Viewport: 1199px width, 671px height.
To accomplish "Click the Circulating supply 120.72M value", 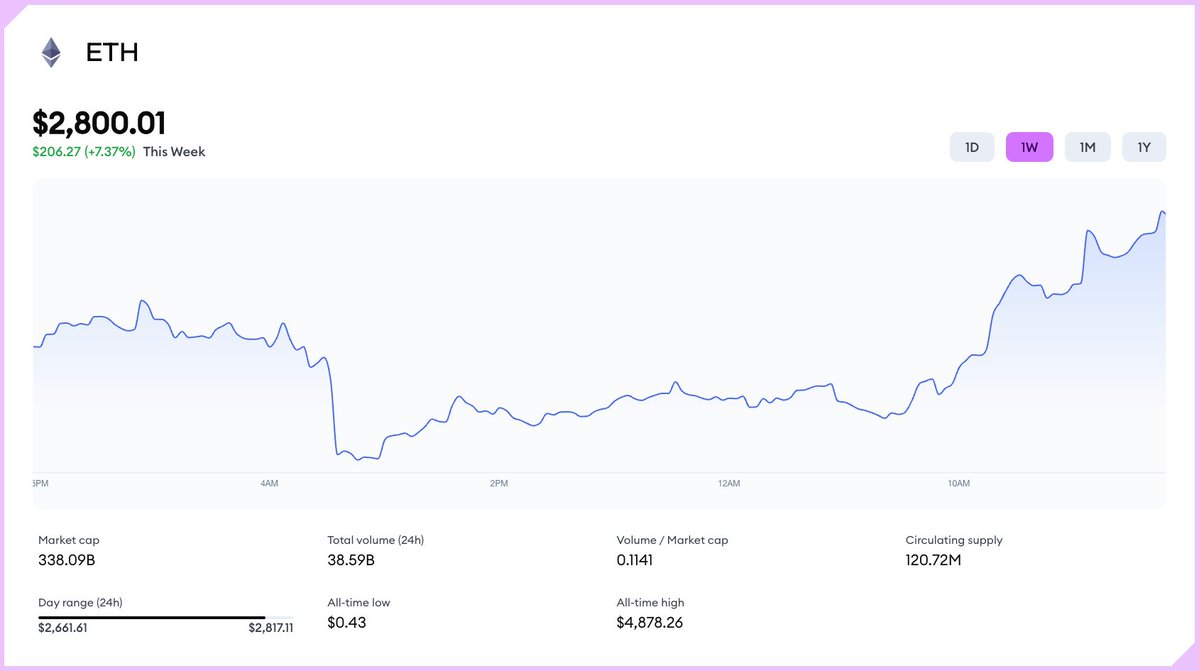I will pos(933,560).
